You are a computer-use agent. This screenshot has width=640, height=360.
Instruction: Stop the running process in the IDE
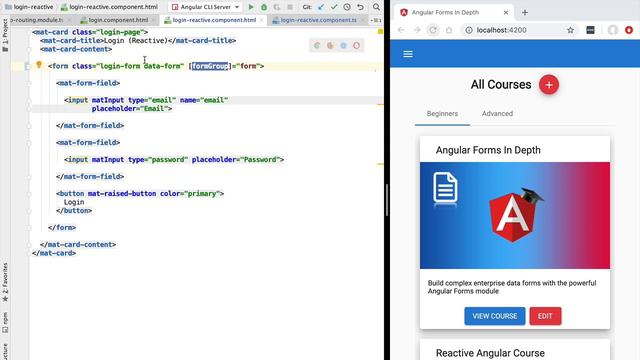(x=290, y=7)
